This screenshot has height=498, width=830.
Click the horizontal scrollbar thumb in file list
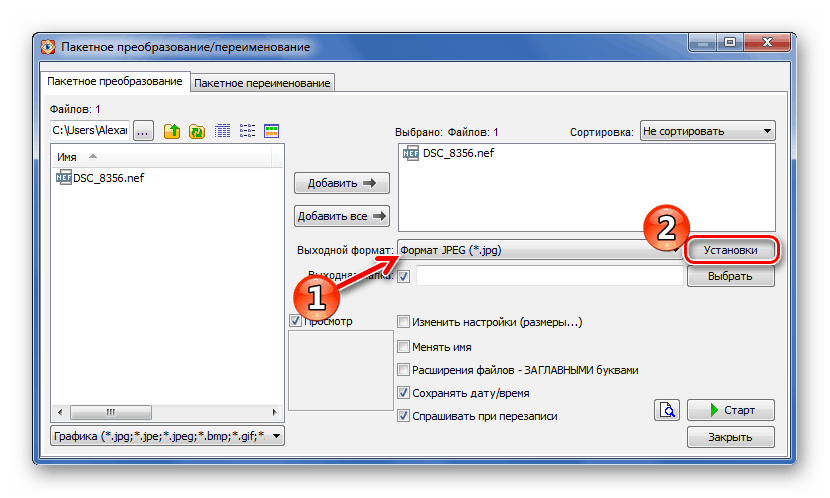[x=111, y=412]
